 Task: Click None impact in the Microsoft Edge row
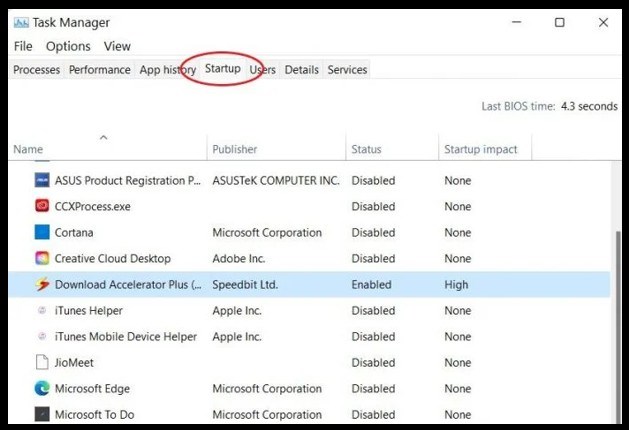pos(458,389)
